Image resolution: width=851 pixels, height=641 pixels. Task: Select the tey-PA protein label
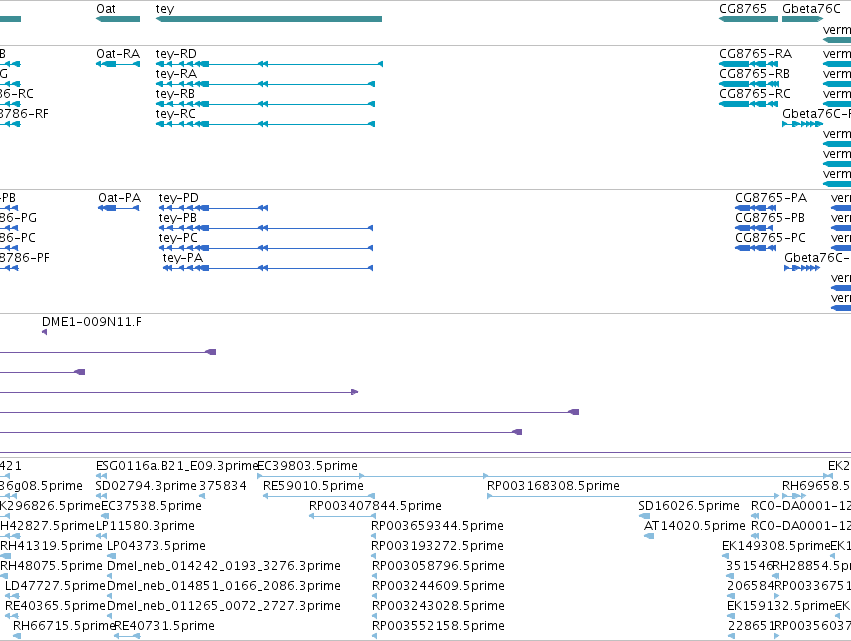pos(182,258)
